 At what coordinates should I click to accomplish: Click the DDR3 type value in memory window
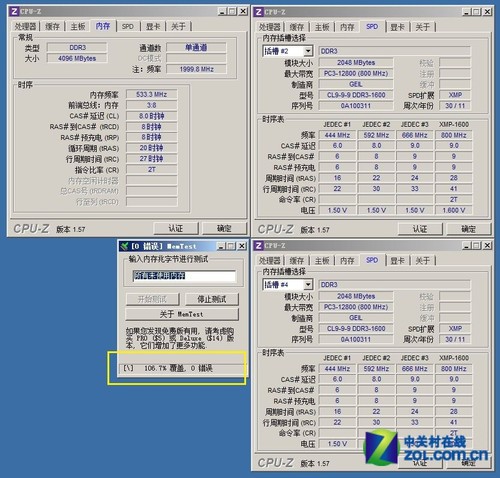pyautogui.click(x=77, y=47)
